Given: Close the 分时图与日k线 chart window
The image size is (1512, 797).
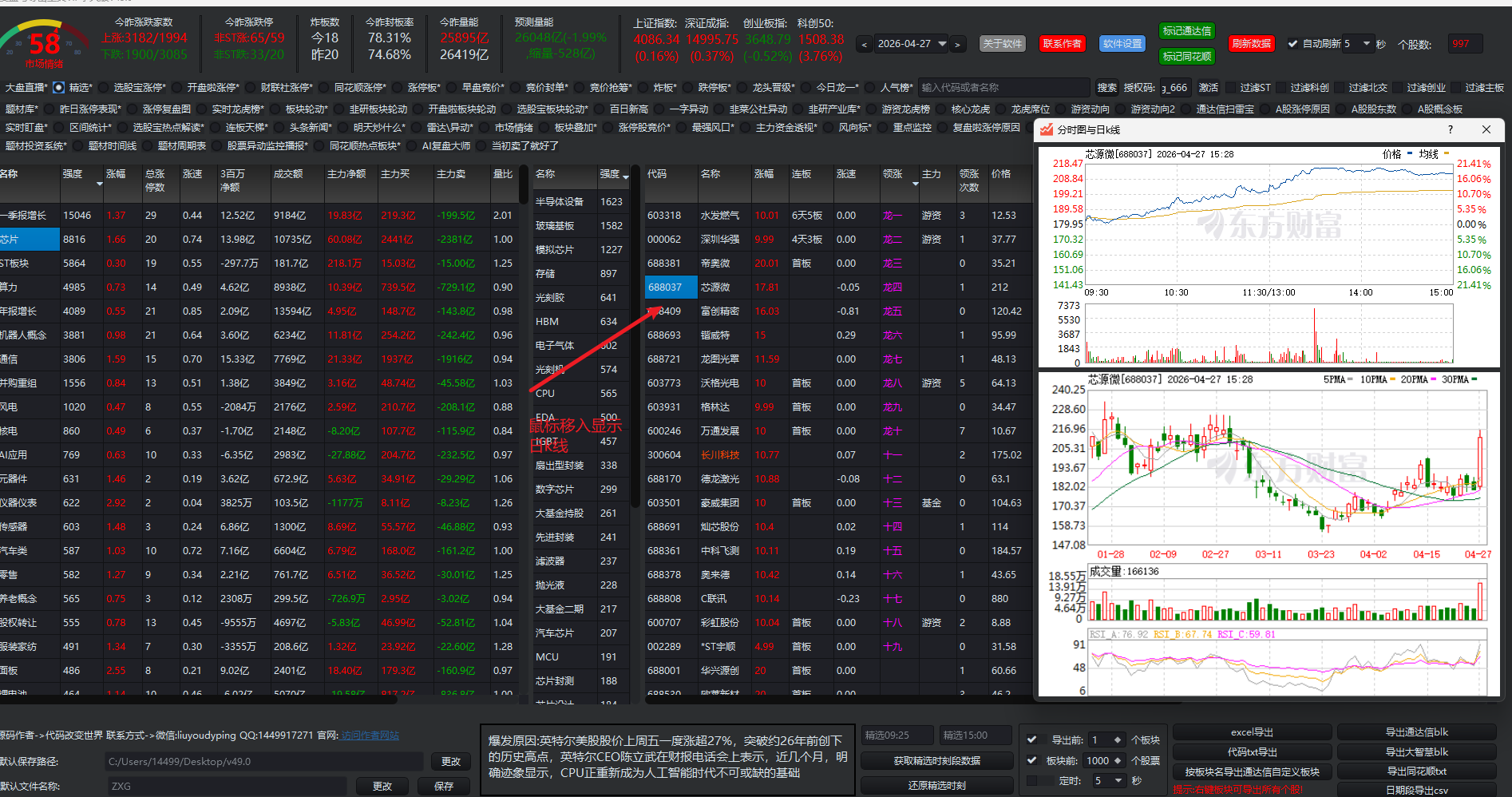Looking at the screenshot, I should click(x=1486, y=129).
